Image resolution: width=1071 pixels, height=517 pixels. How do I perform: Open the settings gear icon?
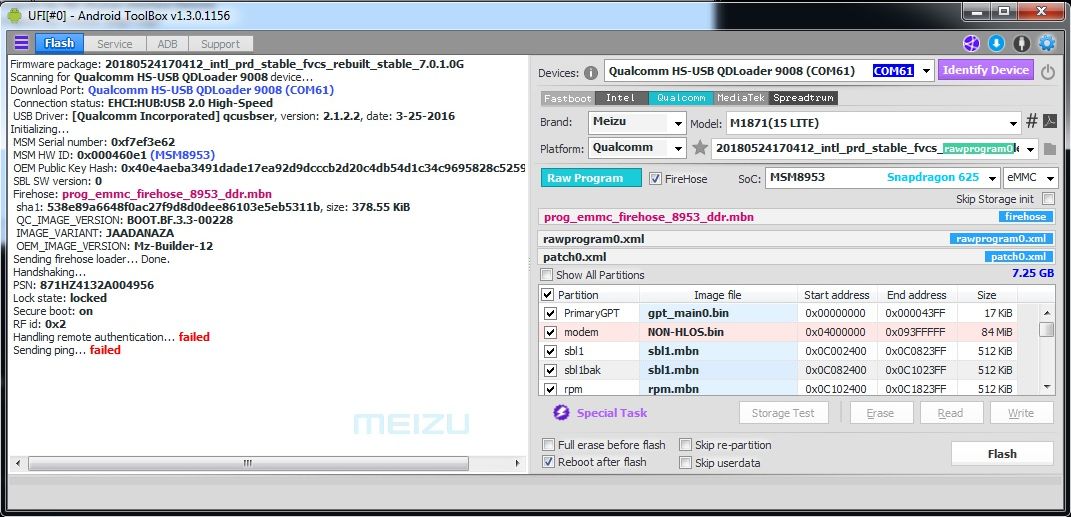coord(1047,44)
